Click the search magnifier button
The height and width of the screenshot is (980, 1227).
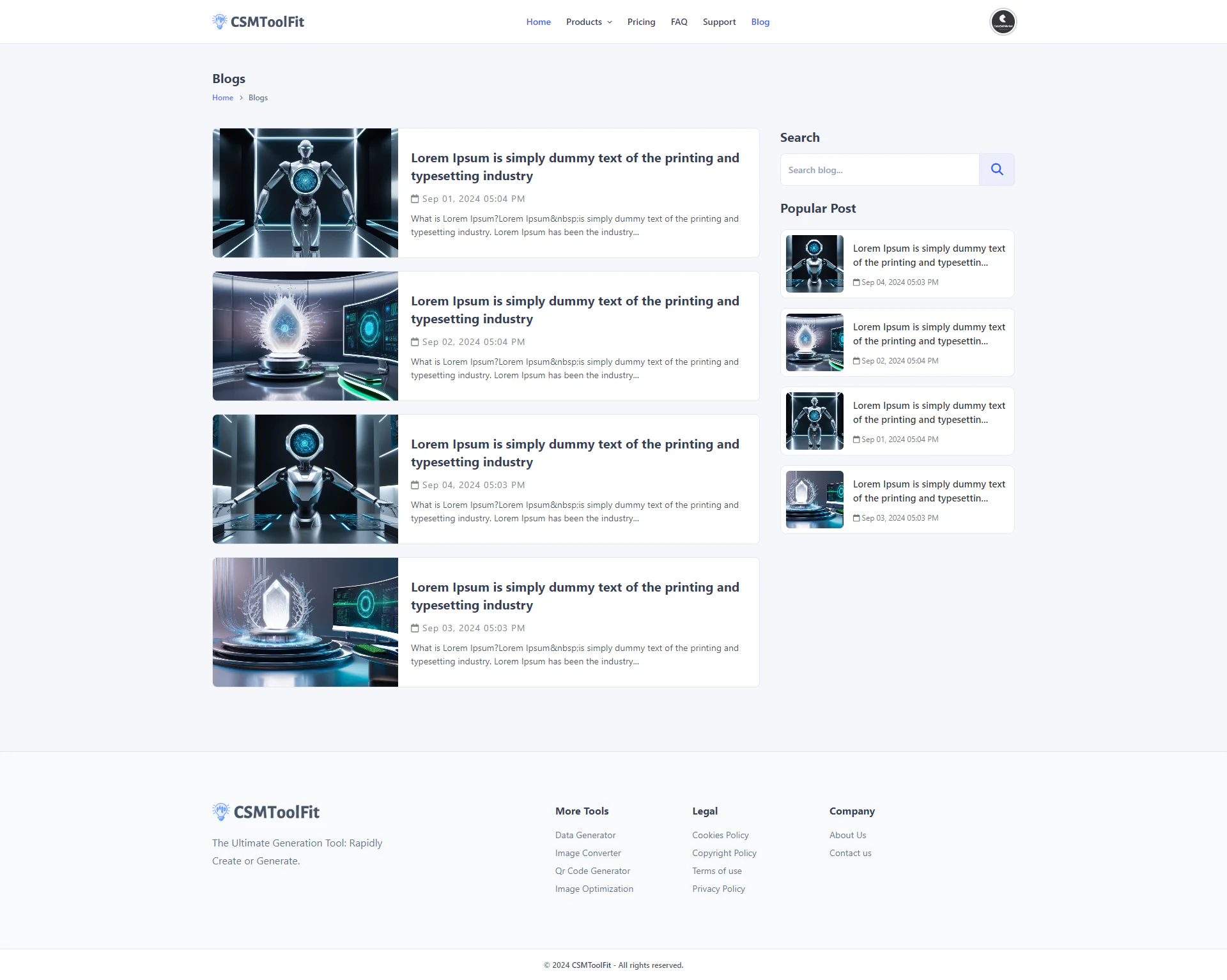click(996, 170)
